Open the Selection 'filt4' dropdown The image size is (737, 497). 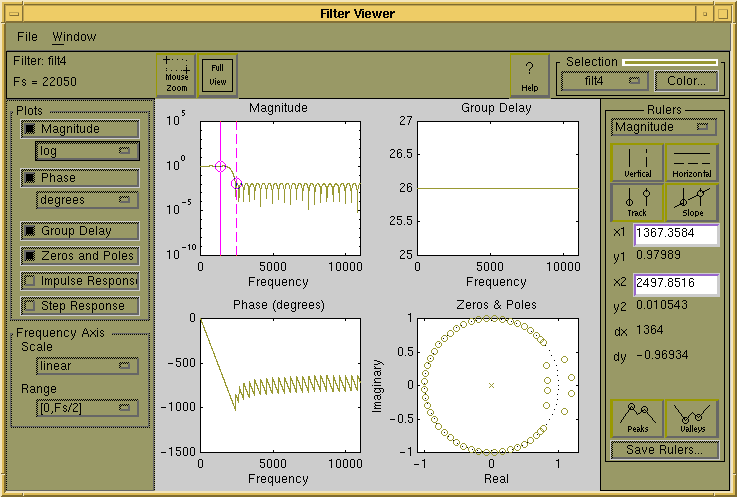coord(605,81)
